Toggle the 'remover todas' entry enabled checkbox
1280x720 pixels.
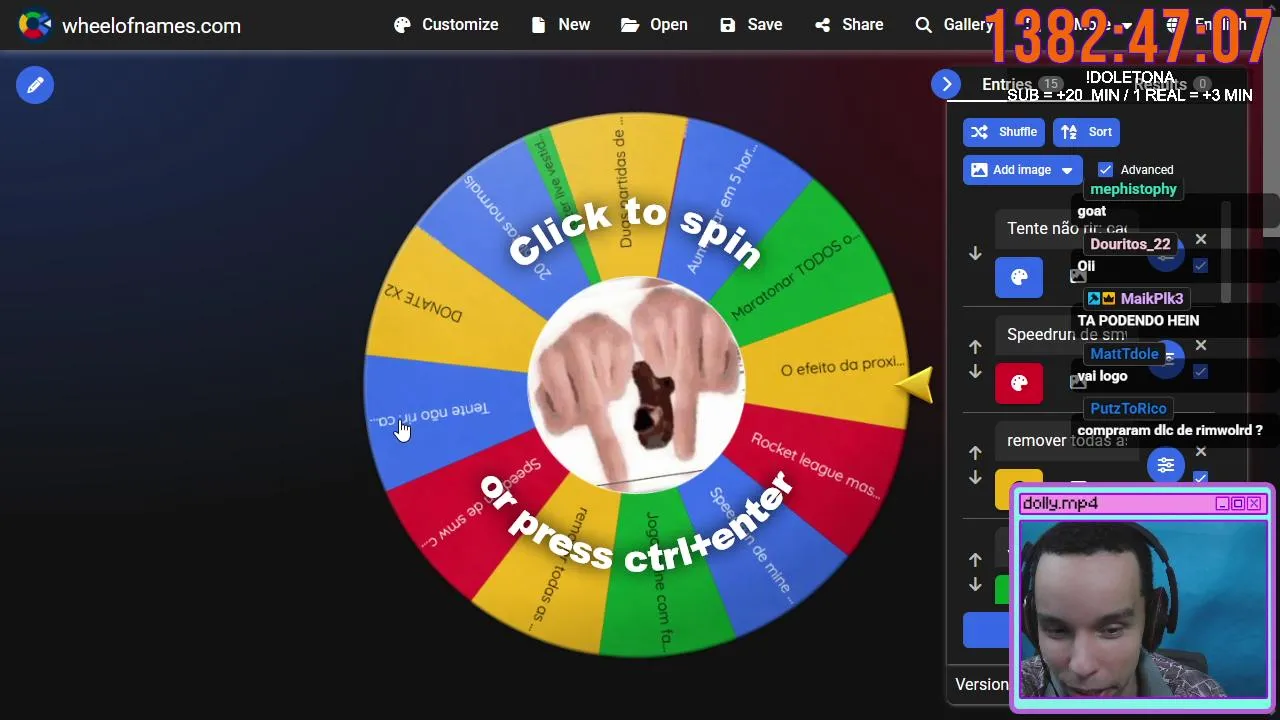pyautogui.click(x=1201, y=478)
